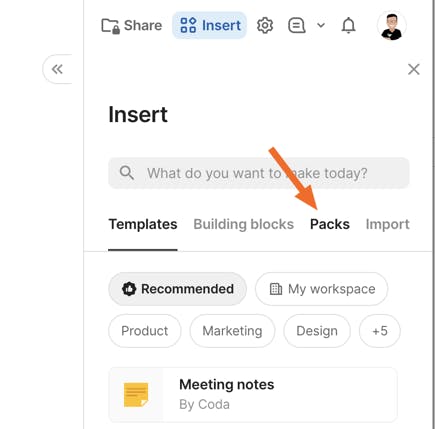
Task: Filter templates by Product
Action: pos(145,331)
